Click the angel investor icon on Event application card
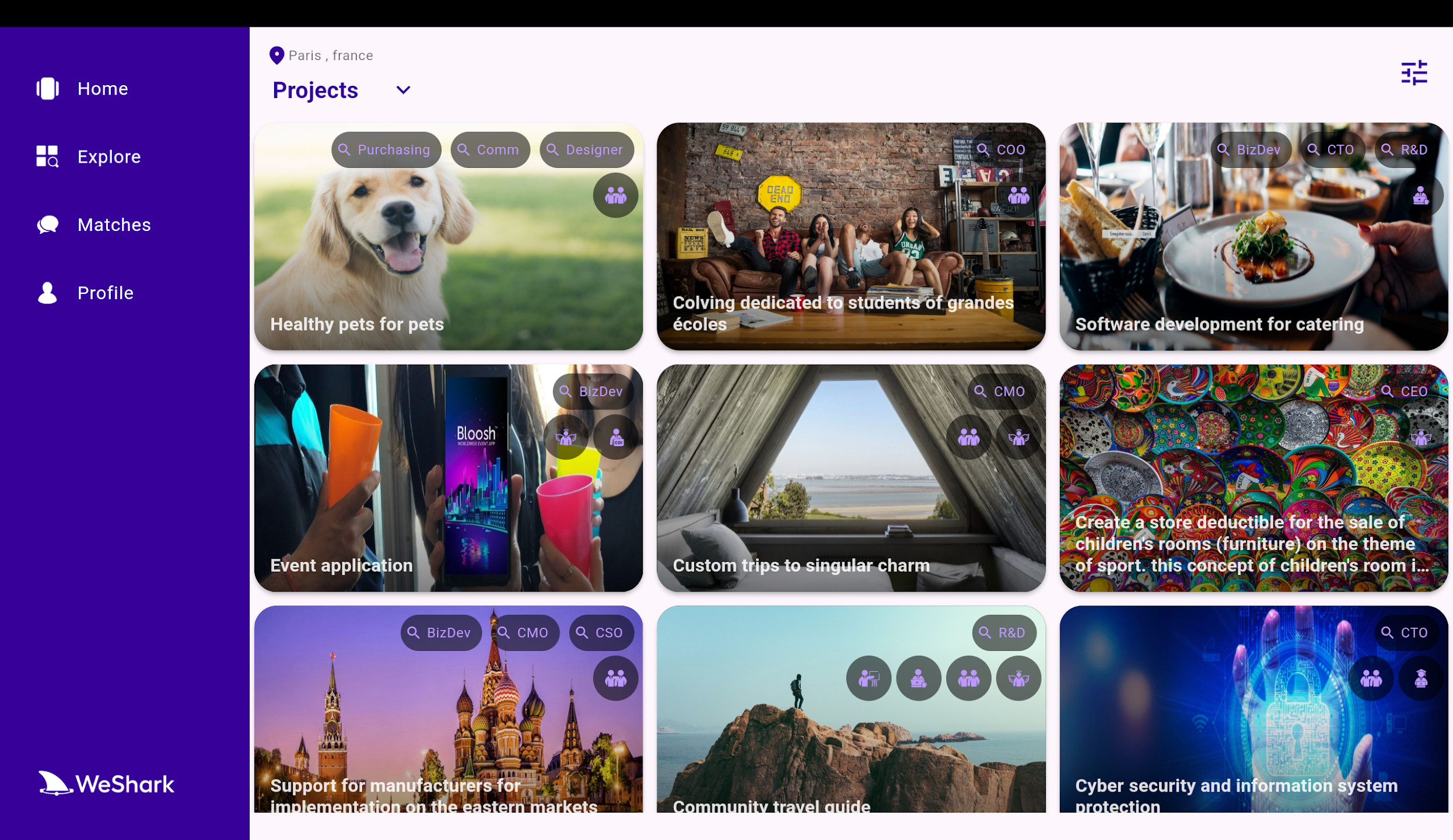The height and width of the screenshot is (840, 1453). click(x=565, y=437)
